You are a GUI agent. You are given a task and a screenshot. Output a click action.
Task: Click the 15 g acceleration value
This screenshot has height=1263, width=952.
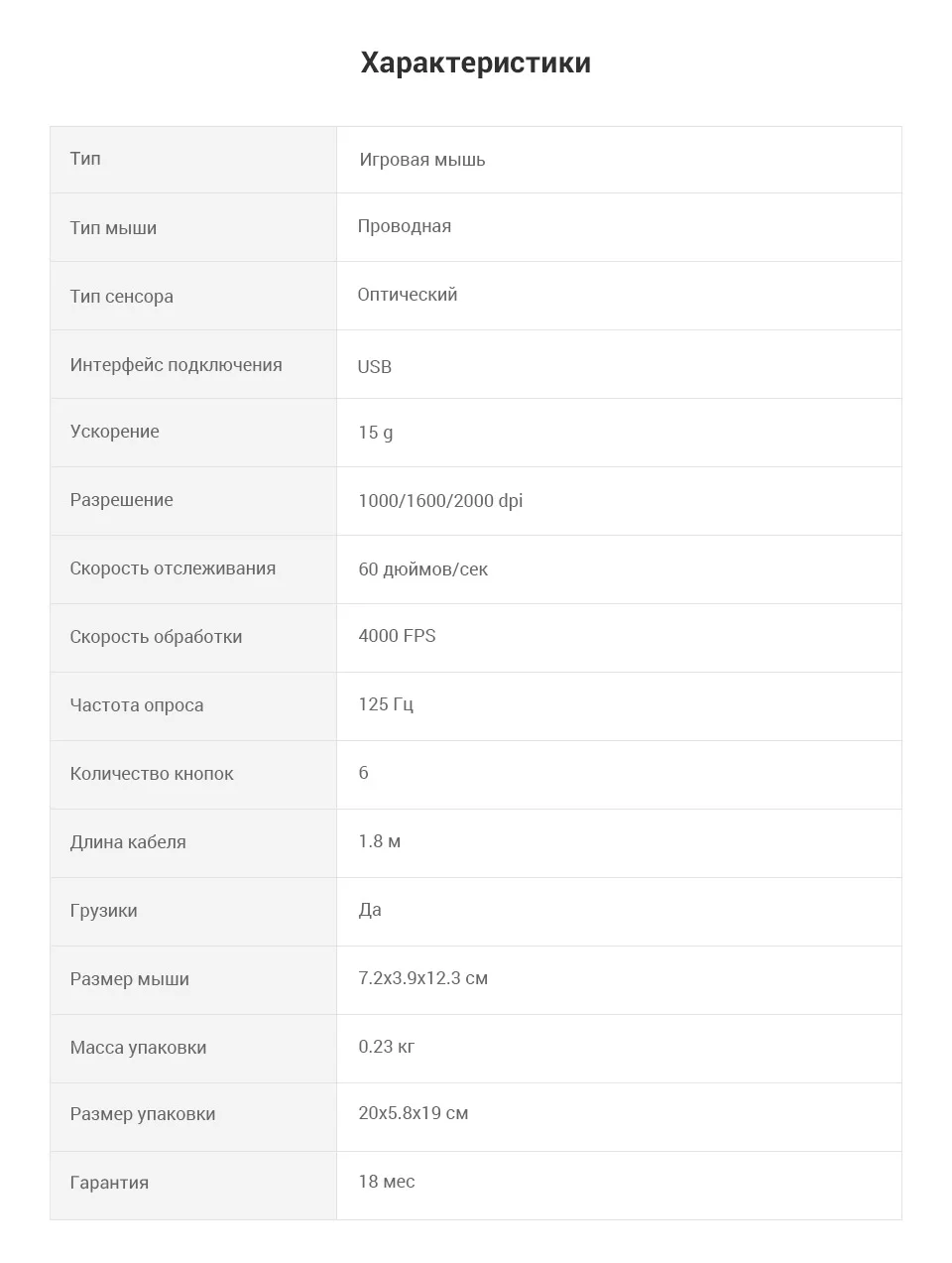click(376, 433)
